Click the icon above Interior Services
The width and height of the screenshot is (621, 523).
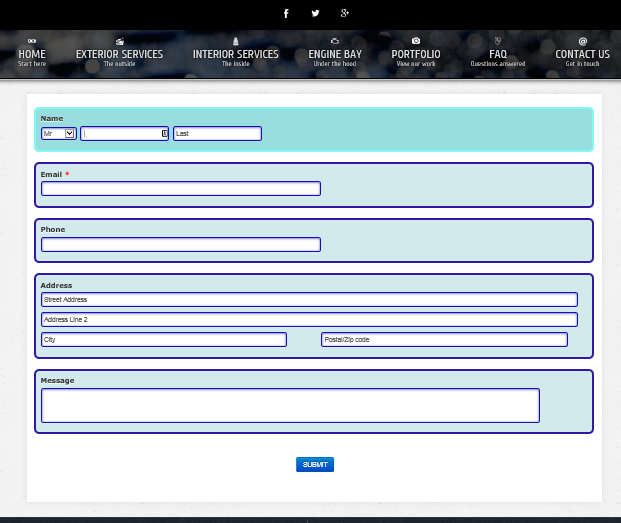235,41
